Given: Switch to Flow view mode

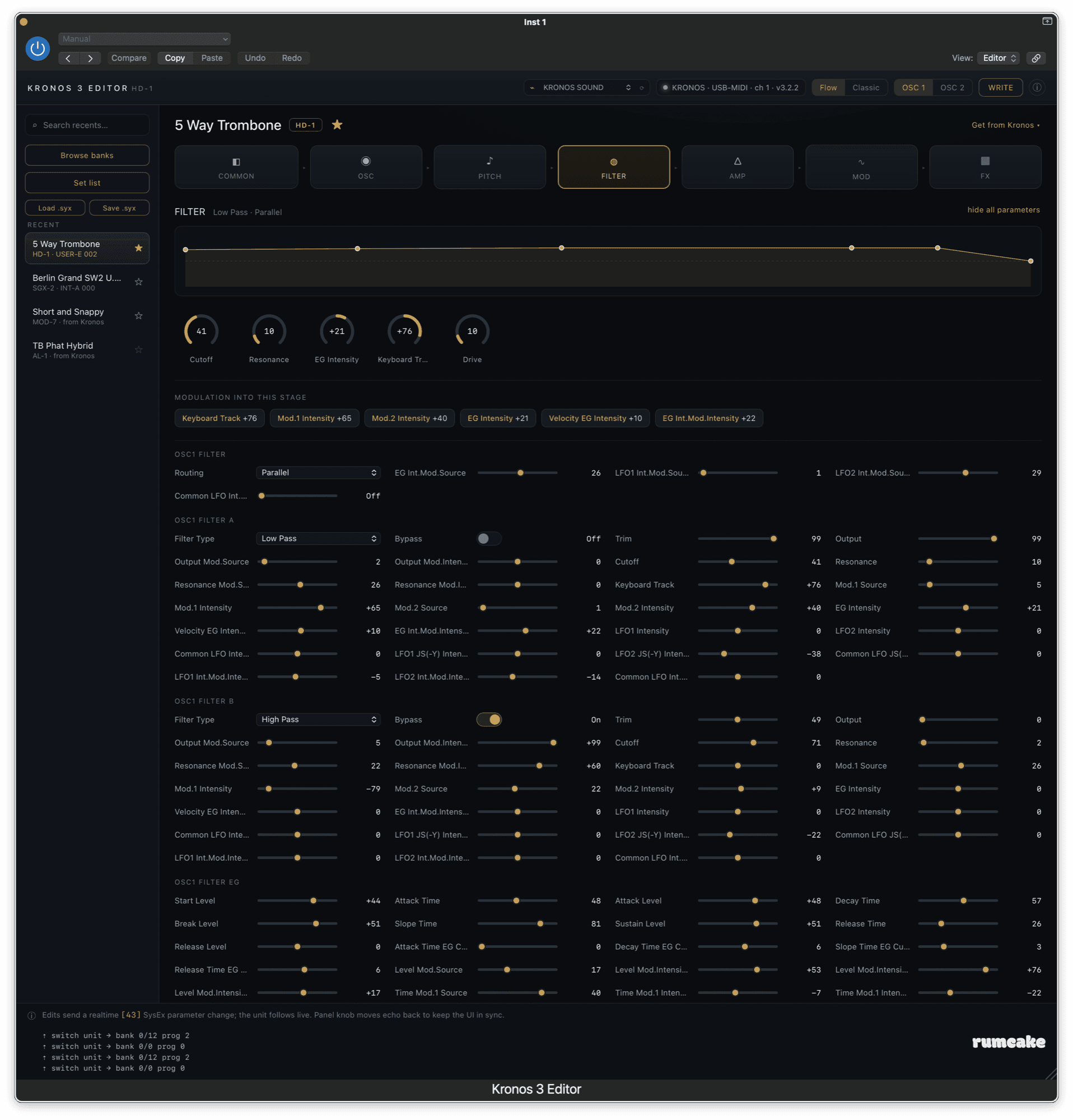Looking at the screenshot, I should pyautogui.click(x=828, y=87).
